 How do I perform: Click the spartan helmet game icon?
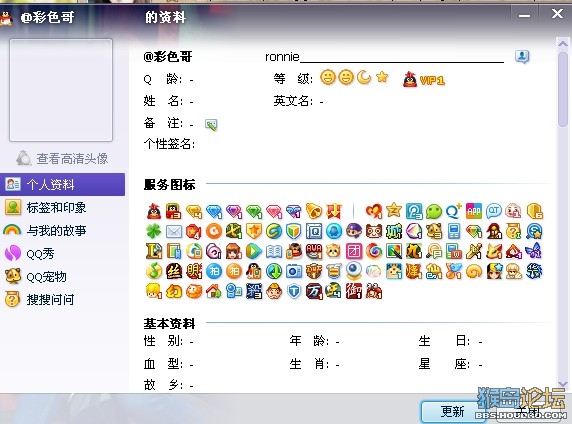494,231
